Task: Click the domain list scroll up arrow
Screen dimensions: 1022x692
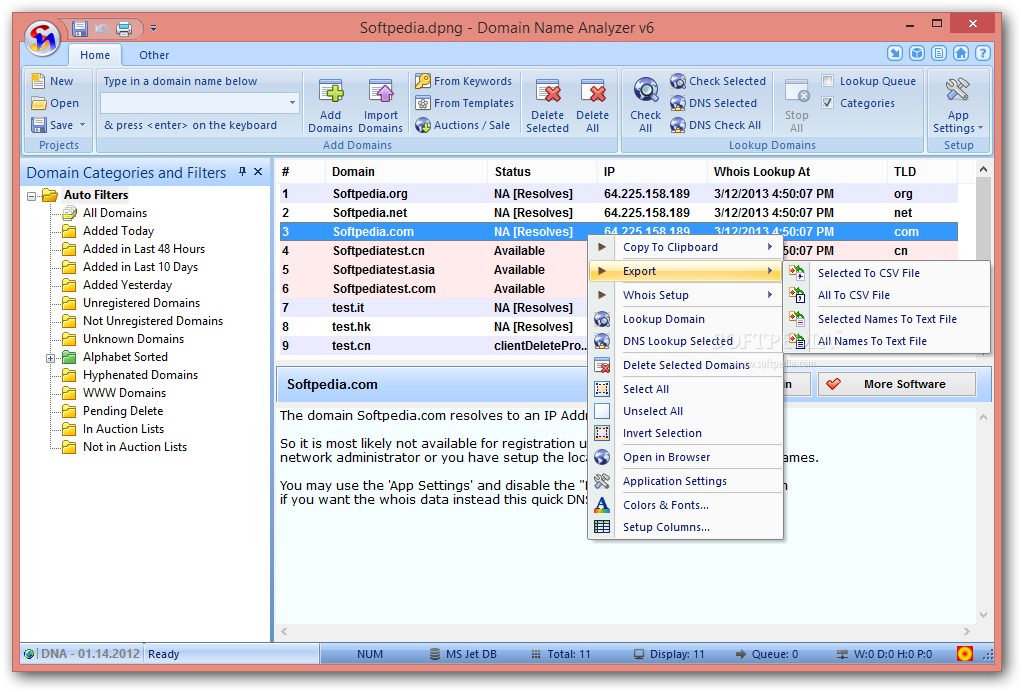Action: (x=983, y=169)
